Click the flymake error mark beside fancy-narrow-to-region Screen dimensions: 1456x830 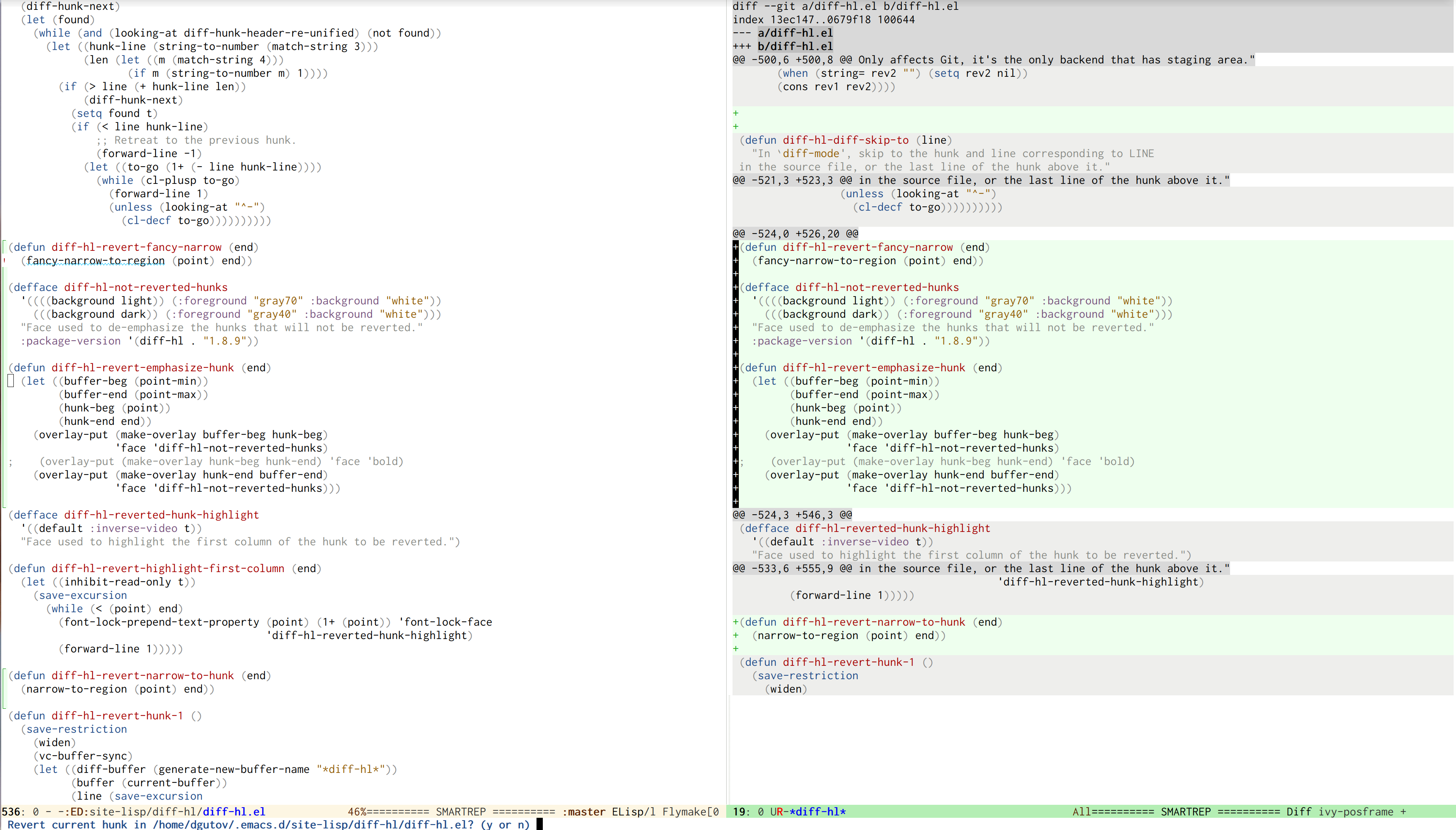click(x=5, y=261)
